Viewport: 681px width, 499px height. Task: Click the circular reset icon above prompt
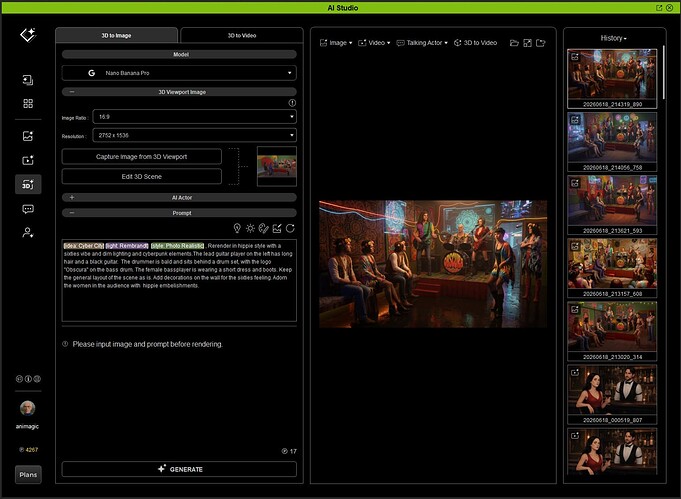tap(291, 228)
